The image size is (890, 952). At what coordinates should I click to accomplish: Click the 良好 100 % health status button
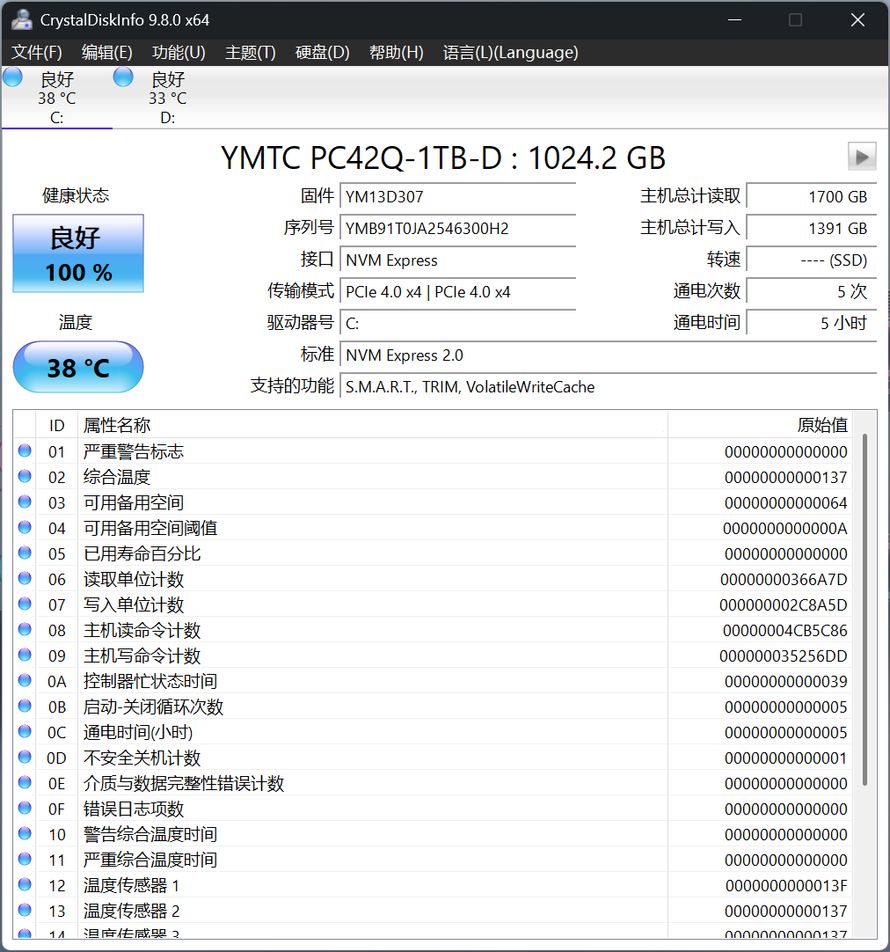(x=78, y=253)
